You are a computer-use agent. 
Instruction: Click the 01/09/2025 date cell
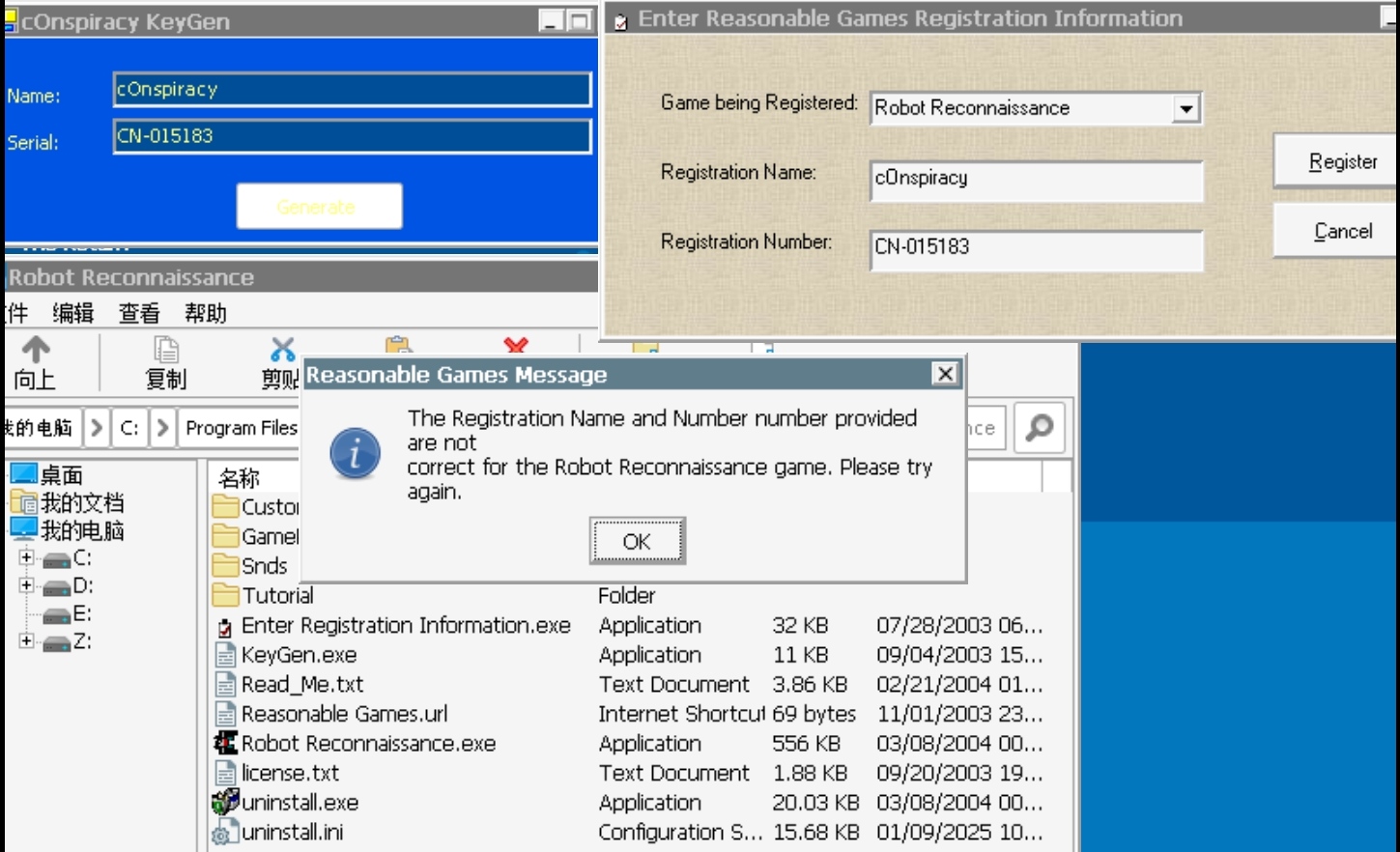959,832
